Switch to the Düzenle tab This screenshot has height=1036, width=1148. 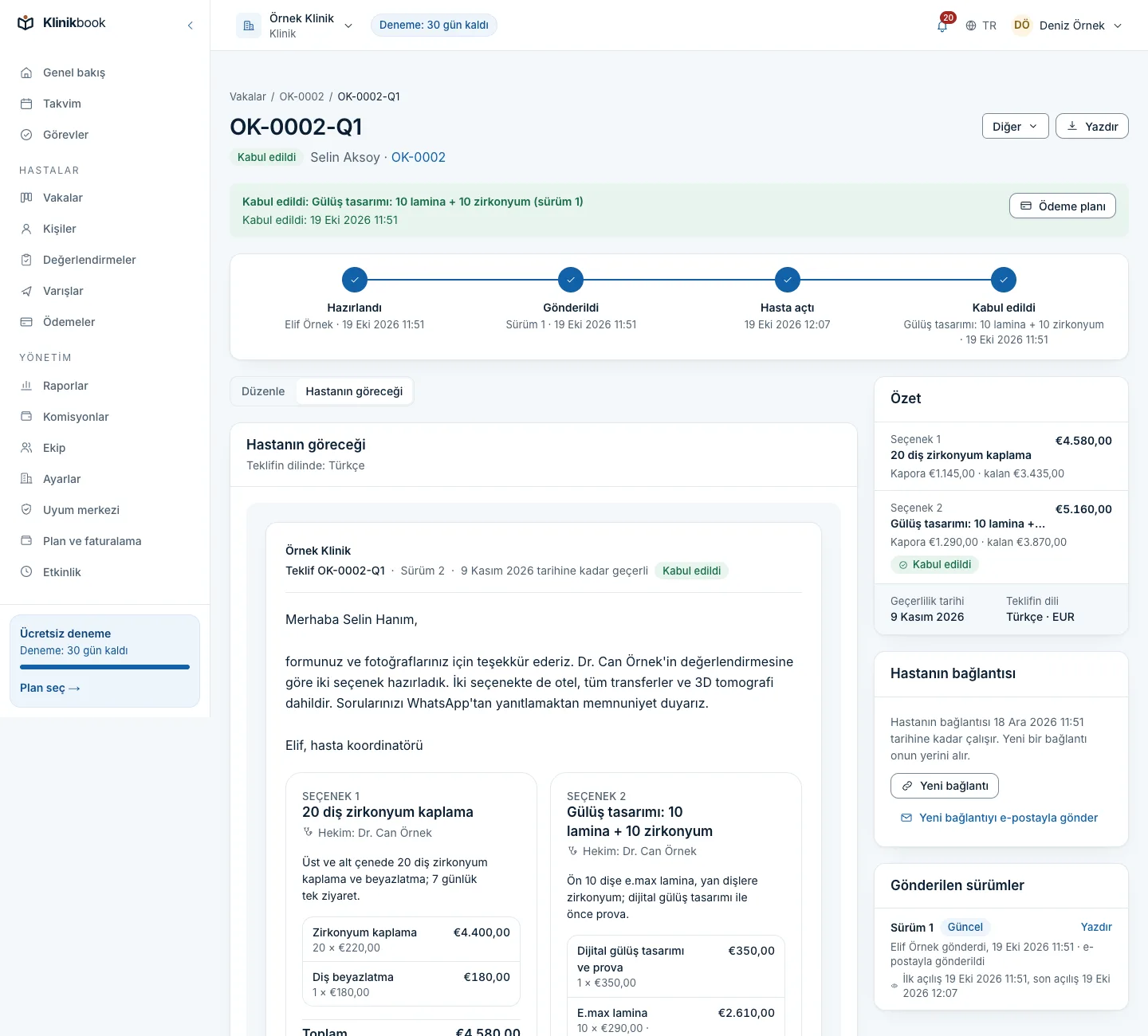point(263,391)
